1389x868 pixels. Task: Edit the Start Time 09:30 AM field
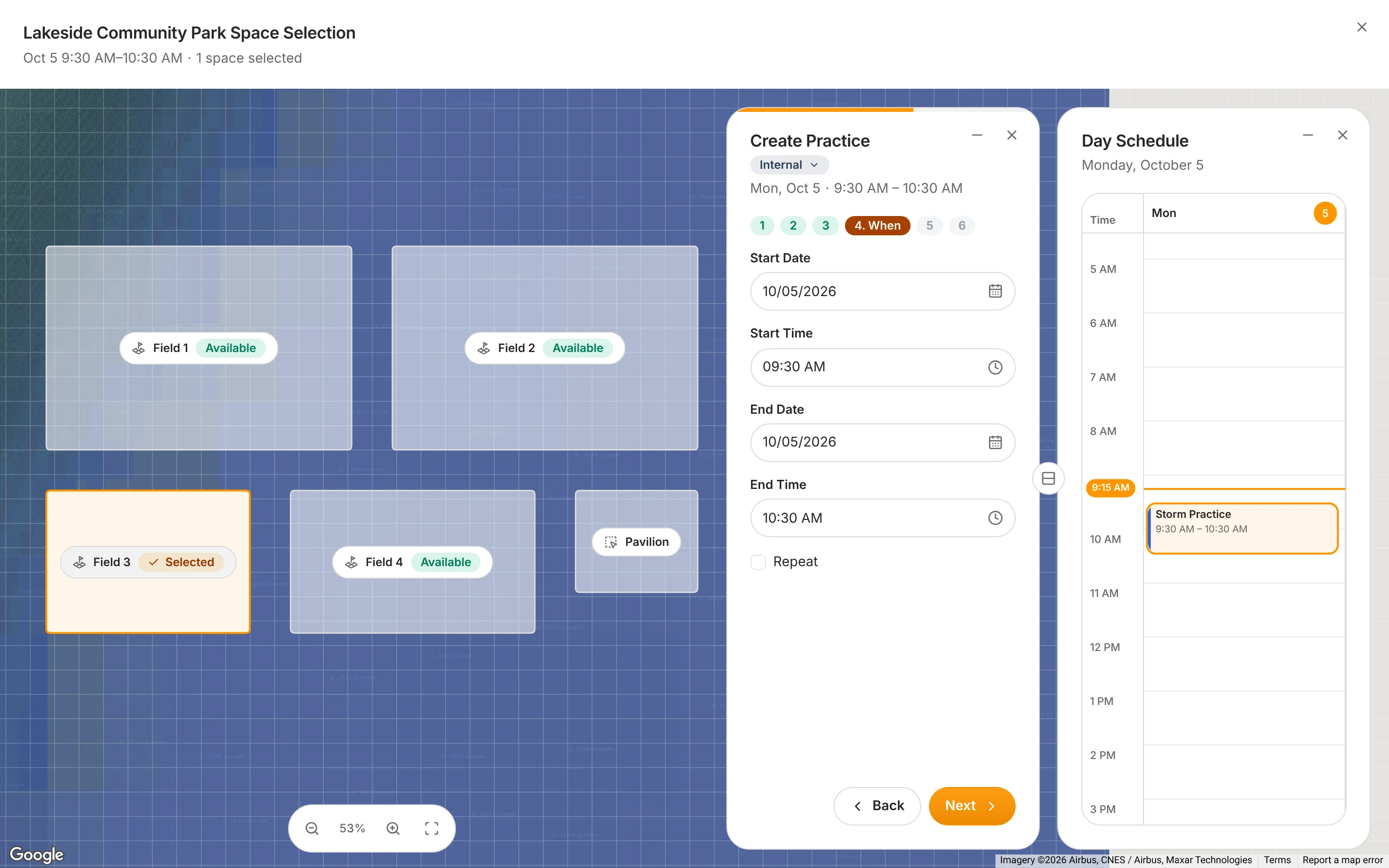[x=882, y=367]
